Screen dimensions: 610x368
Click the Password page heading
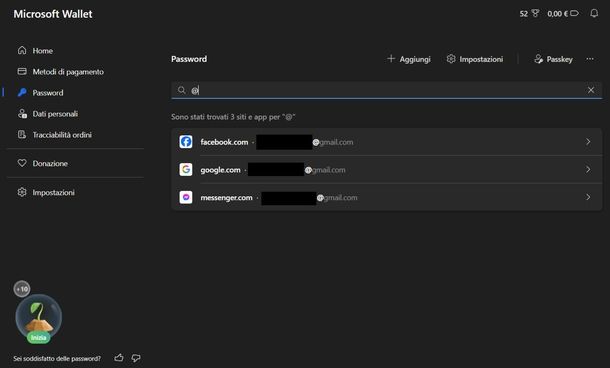coord(189,59)
